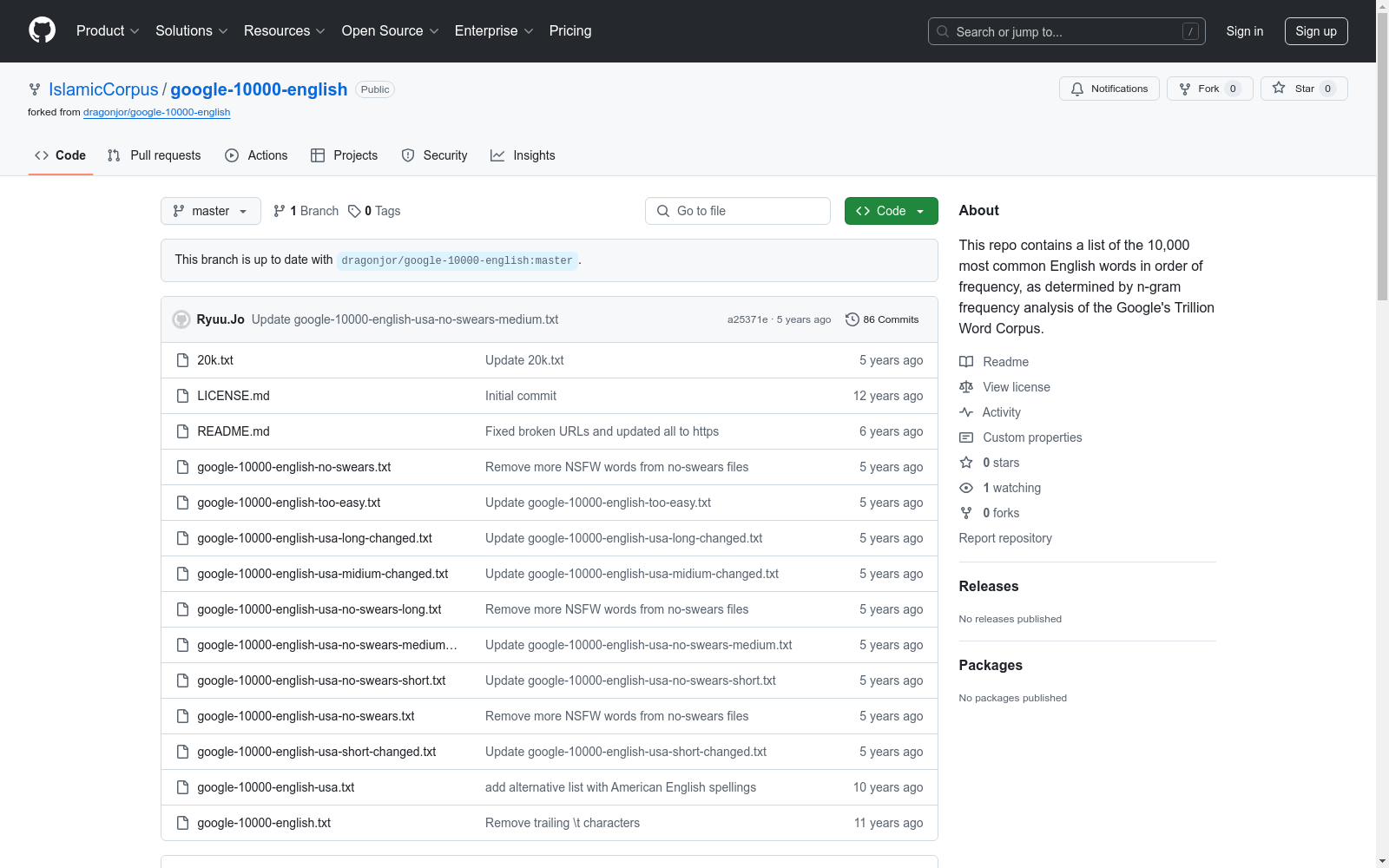Click 'Remove trailing \t characters' commit message

click(x=563, y=823)
